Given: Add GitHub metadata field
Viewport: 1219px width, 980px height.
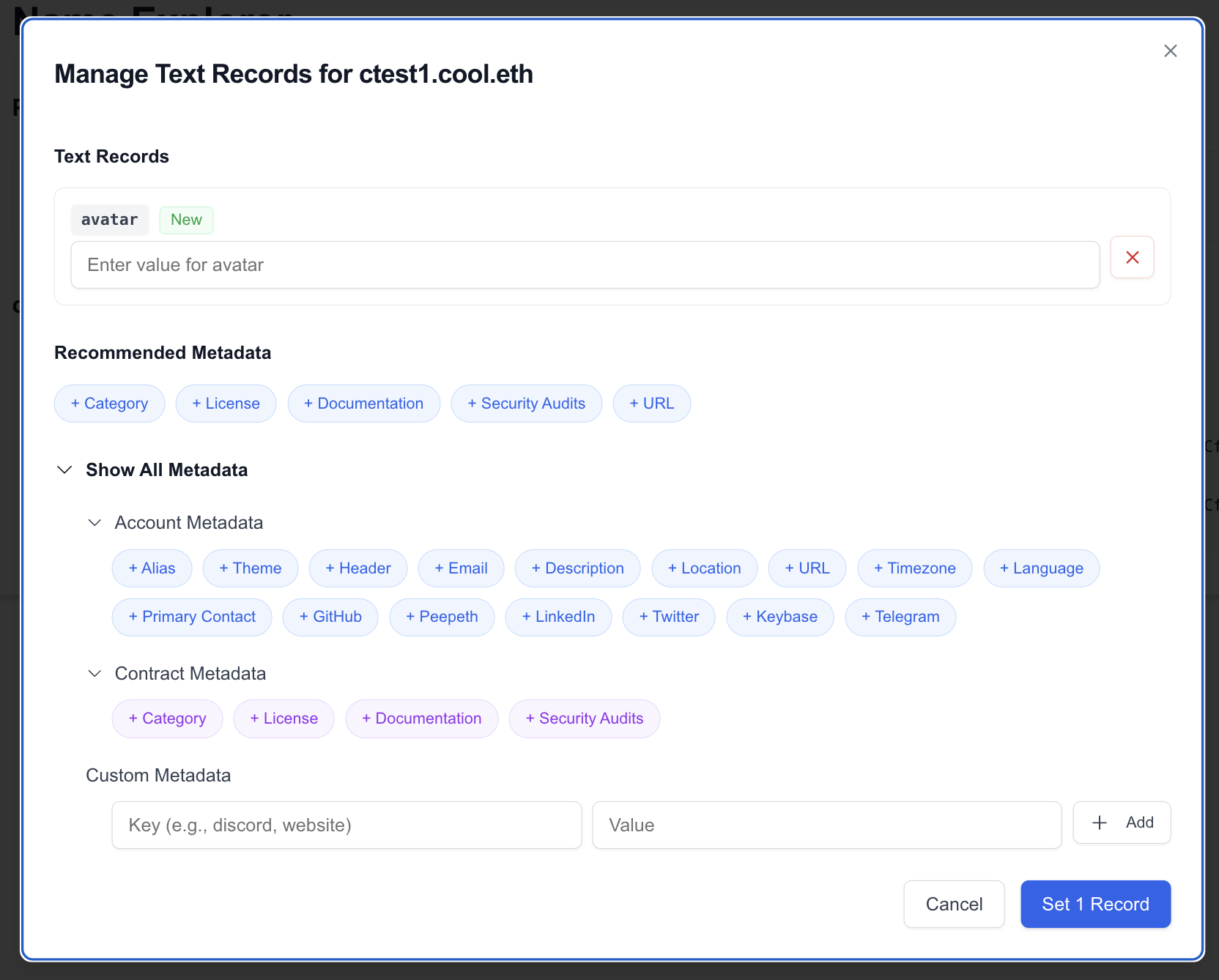Looking at the screenshot, I should pyautogui.click(x=330, y=617).
